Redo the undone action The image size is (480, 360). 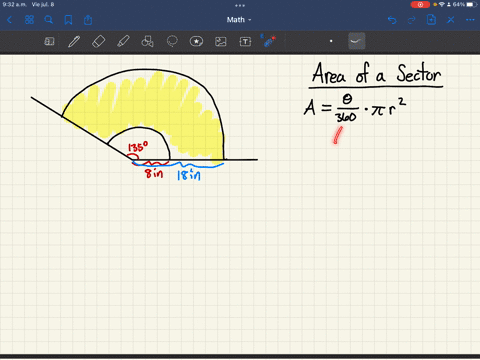[x=412, y=20]
